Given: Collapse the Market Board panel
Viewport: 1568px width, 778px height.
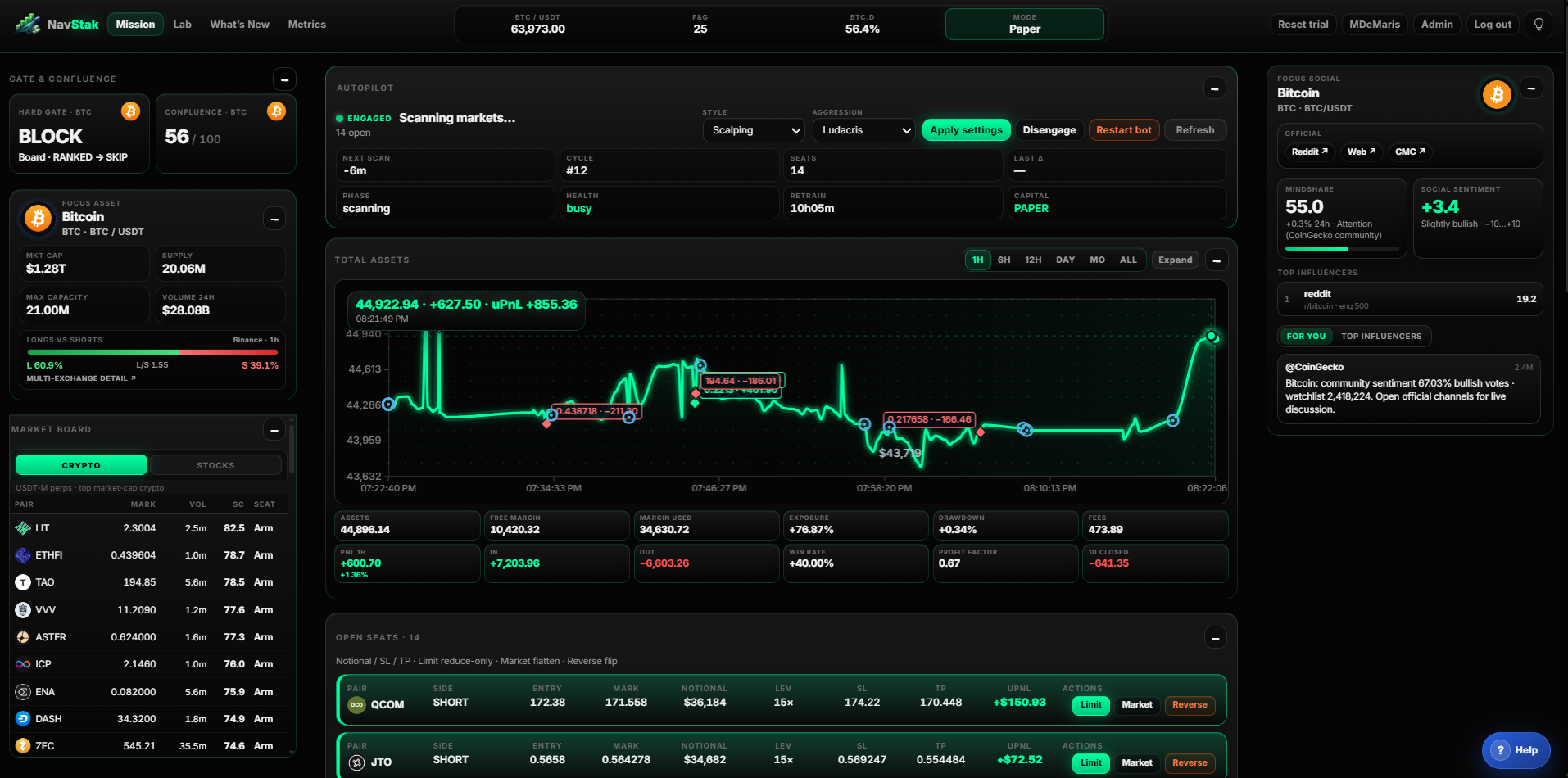Looking at the screenshot, I should 274,430.
